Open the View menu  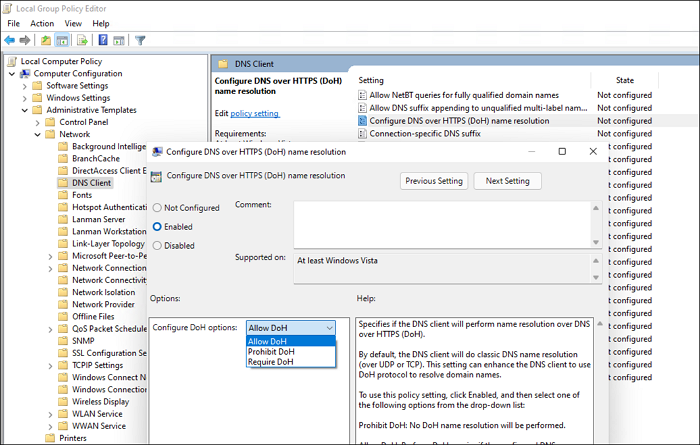coord(73,23)
